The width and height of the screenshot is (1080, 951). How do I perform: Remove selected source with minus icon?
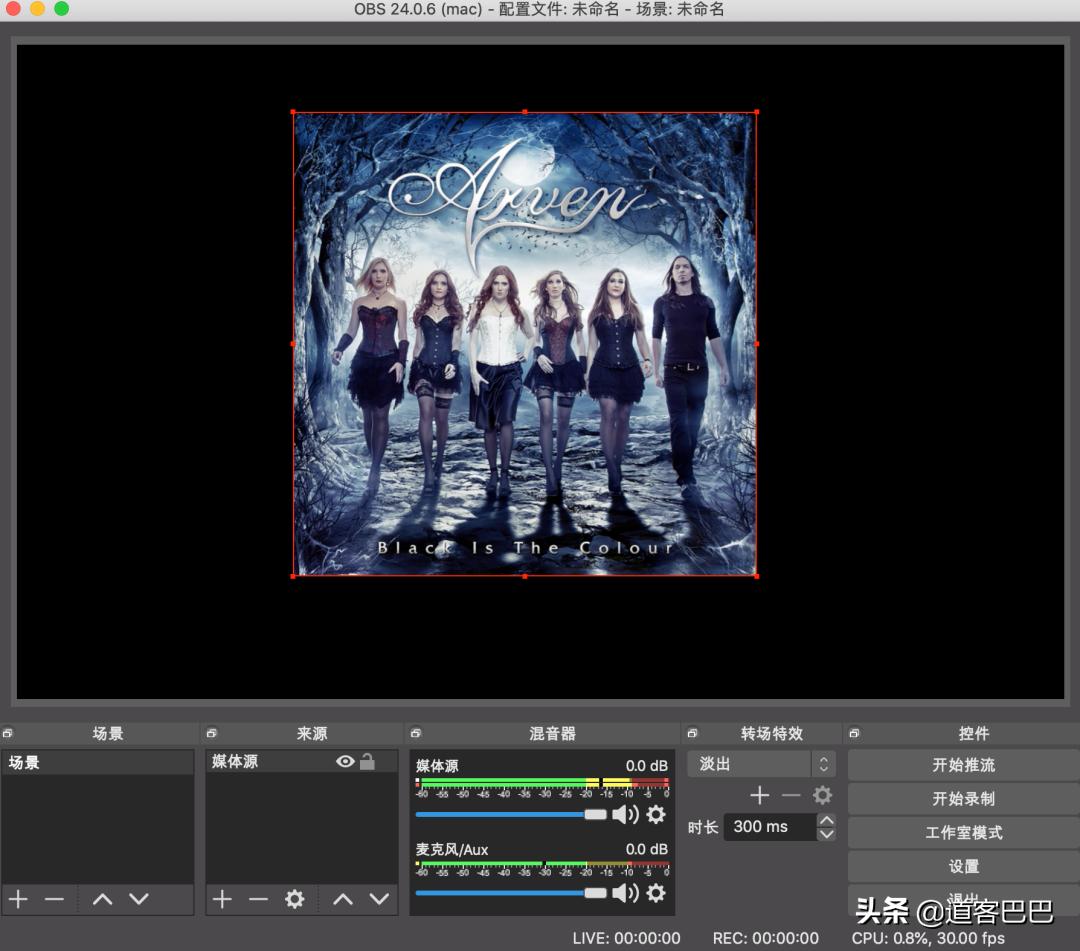click(x=258, y=899)
